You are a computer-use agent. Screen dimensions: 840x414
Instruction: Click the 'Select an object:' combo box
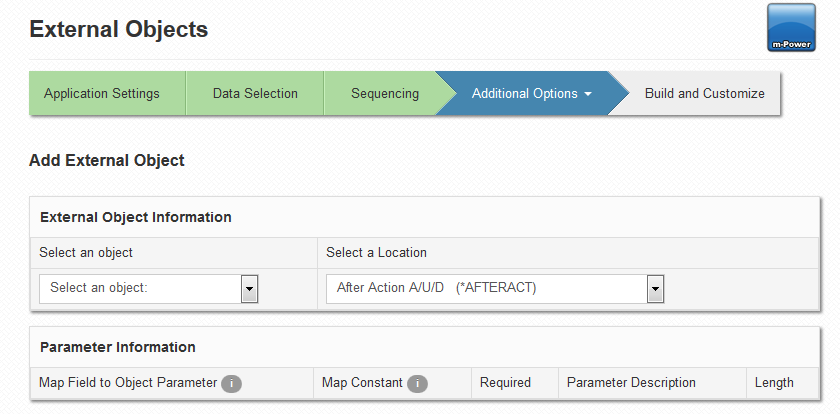[x=148, y=289]
